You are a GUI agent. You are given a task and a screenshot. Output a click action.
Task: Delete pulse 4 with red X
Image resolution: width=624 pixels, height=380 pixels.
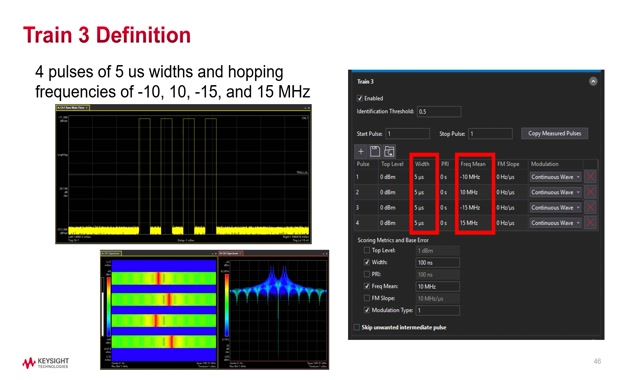(590, 223)
